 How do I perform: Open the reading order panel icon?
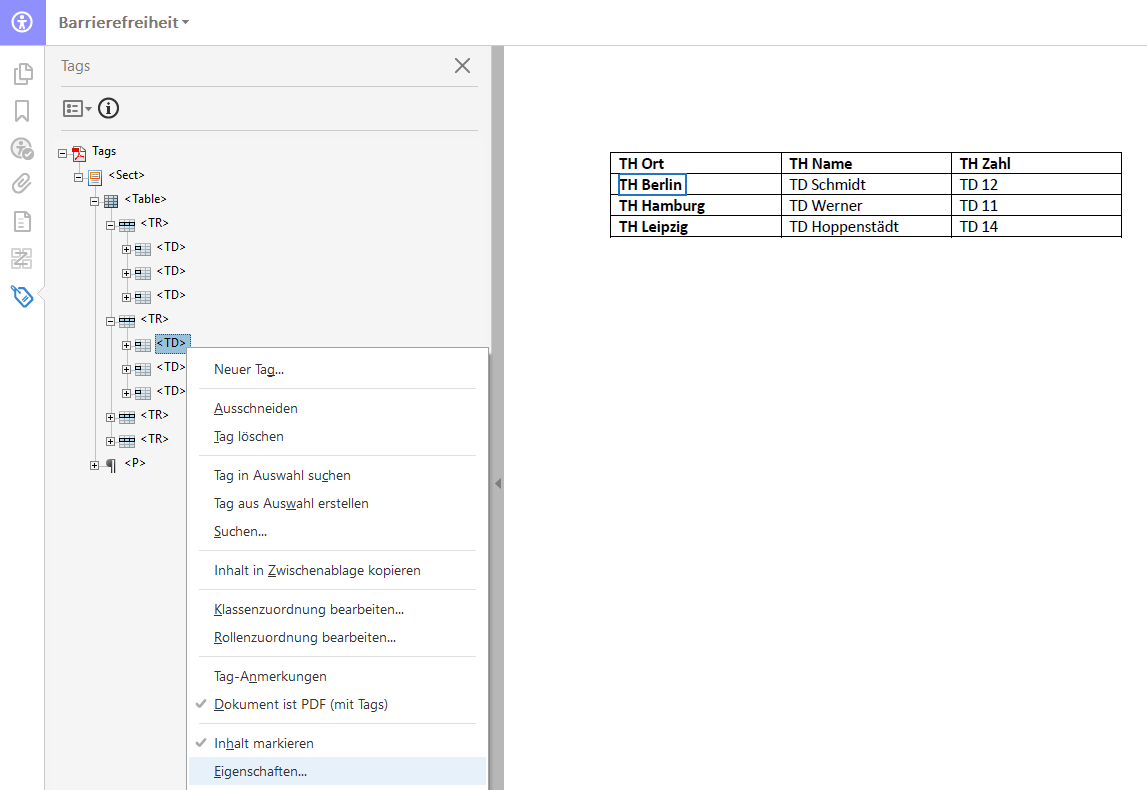(x=22, y=259)
